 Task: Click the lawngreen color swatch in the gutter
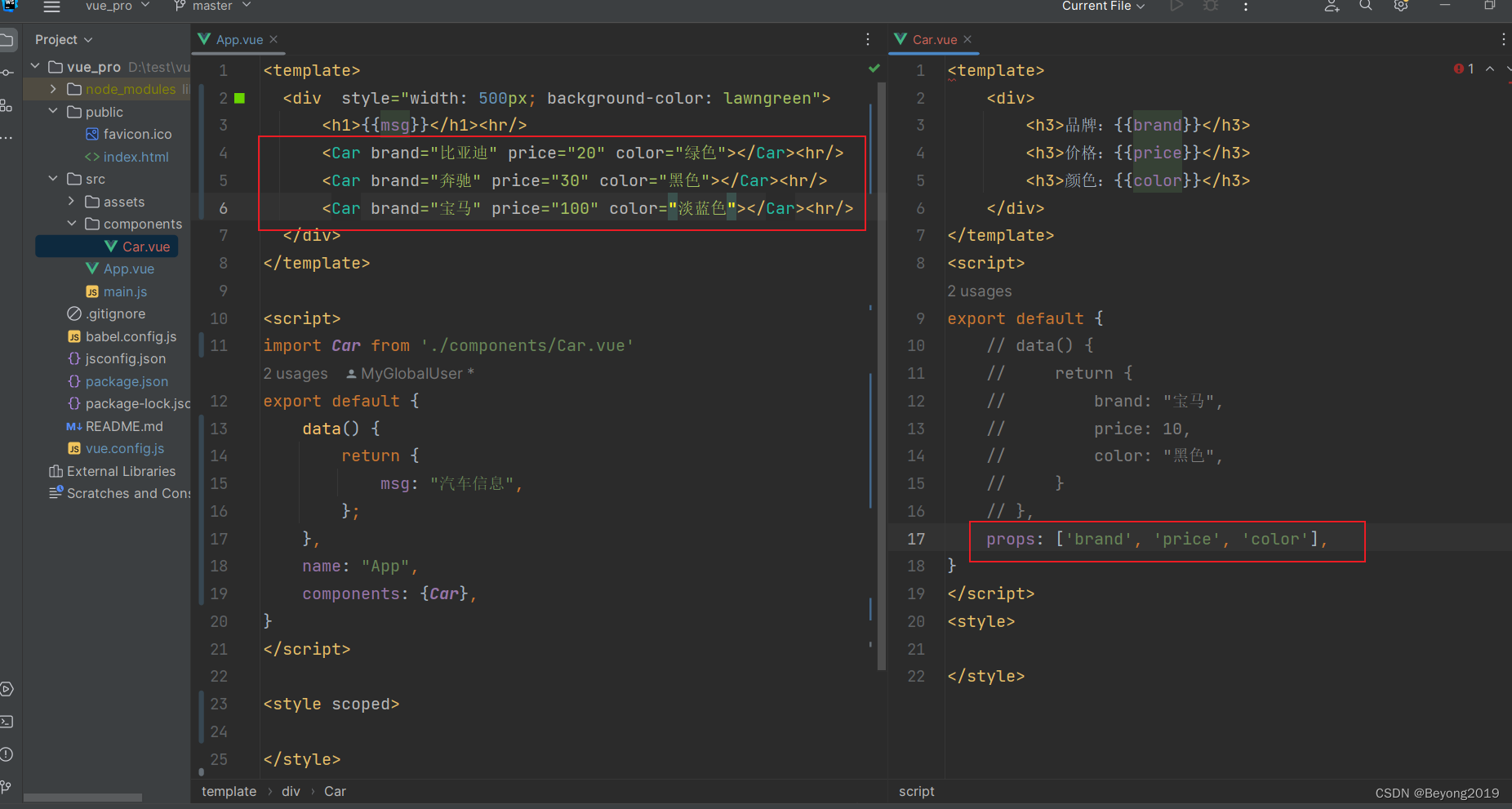click(x=240, y=98)
